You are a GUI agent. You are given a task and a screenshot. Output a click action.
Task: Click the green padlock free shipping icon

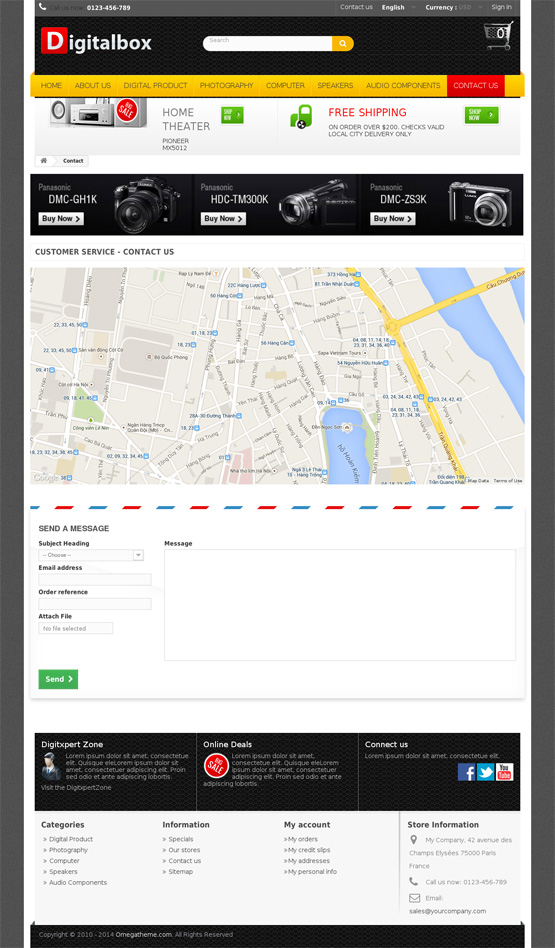coord(301,116)
